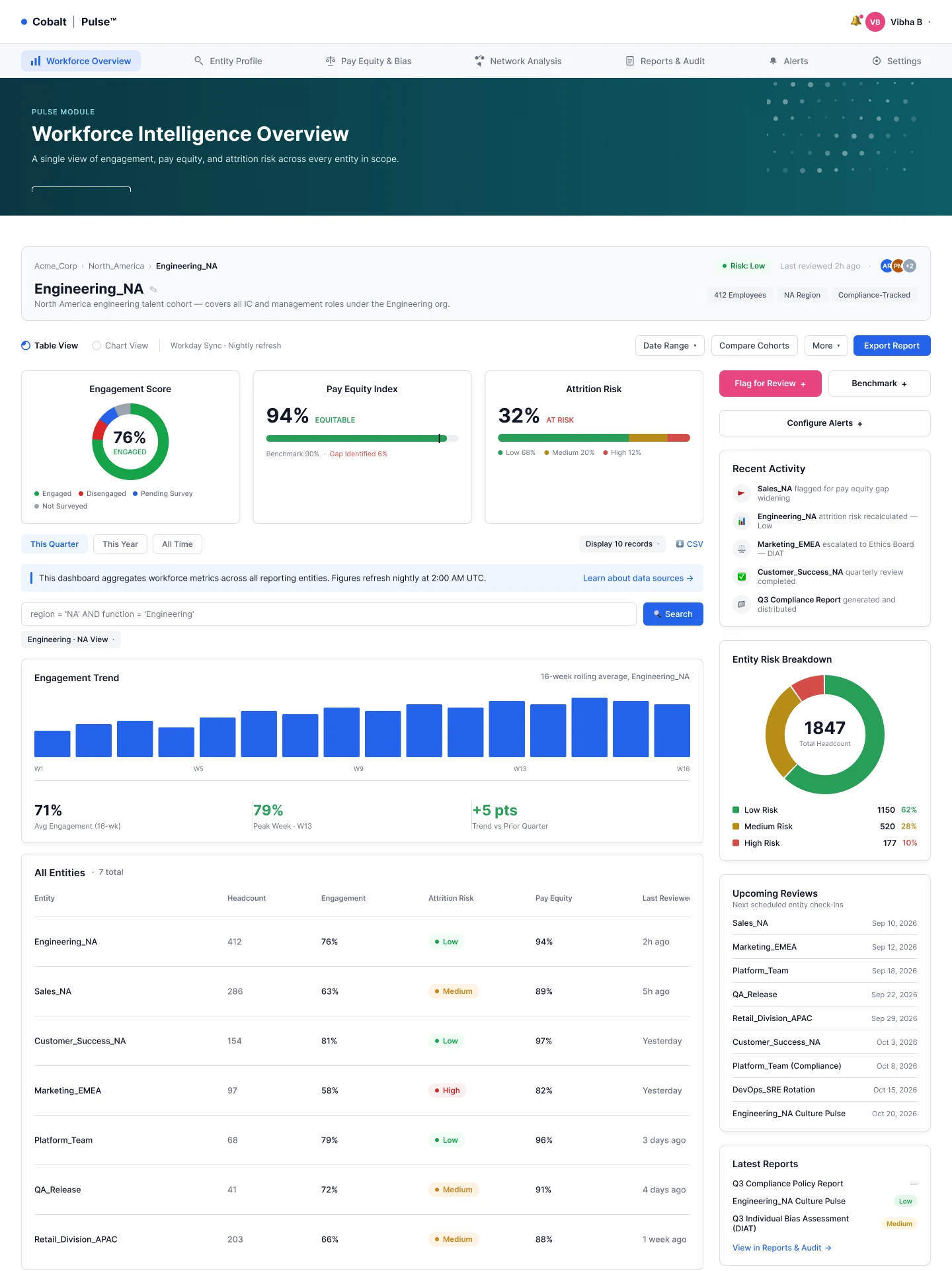
Task: Show This Quarter data
Action: point(54,544)
